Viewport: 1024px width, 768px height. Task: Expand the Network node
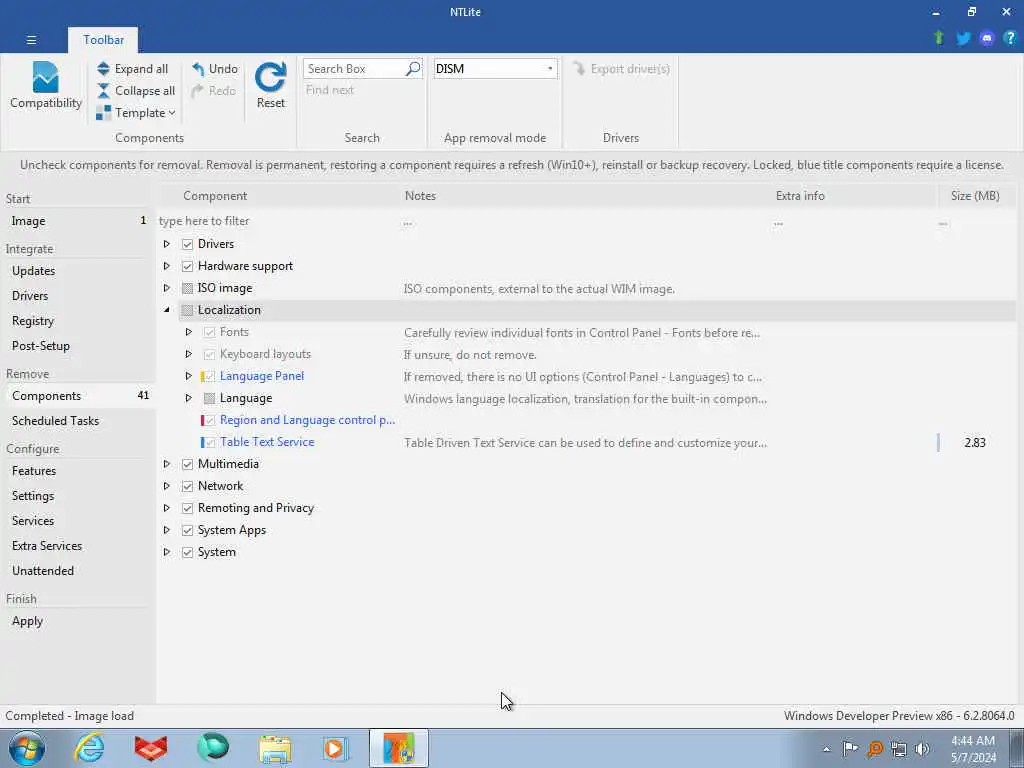tap(167, 486)
